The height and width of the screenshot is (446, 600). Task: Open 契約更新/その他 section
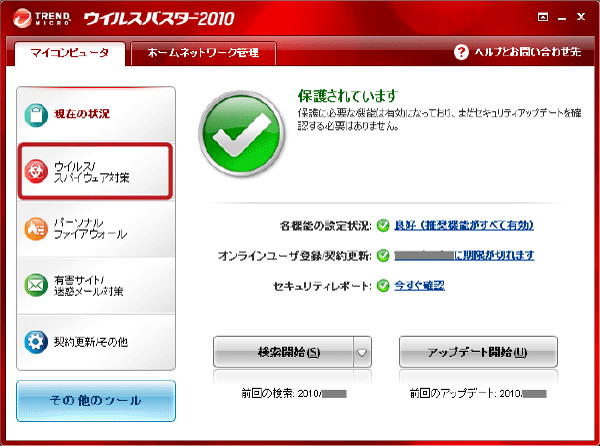pos(96,342)
